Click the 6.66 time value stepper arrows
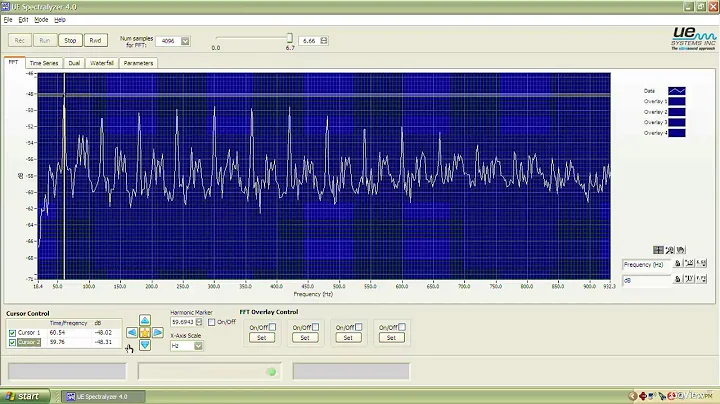720x404 pixels. [x=324, y=40]
